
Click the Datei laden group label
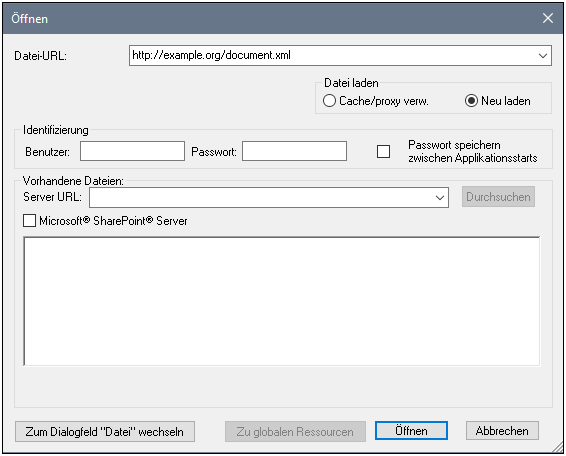coord(351,83)
